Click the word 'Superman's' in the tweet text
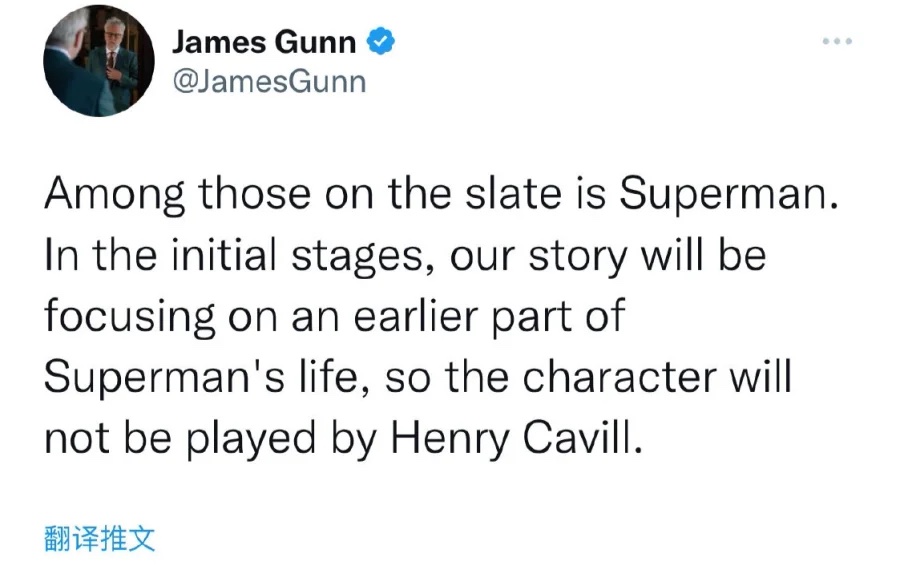 [164, 379]
